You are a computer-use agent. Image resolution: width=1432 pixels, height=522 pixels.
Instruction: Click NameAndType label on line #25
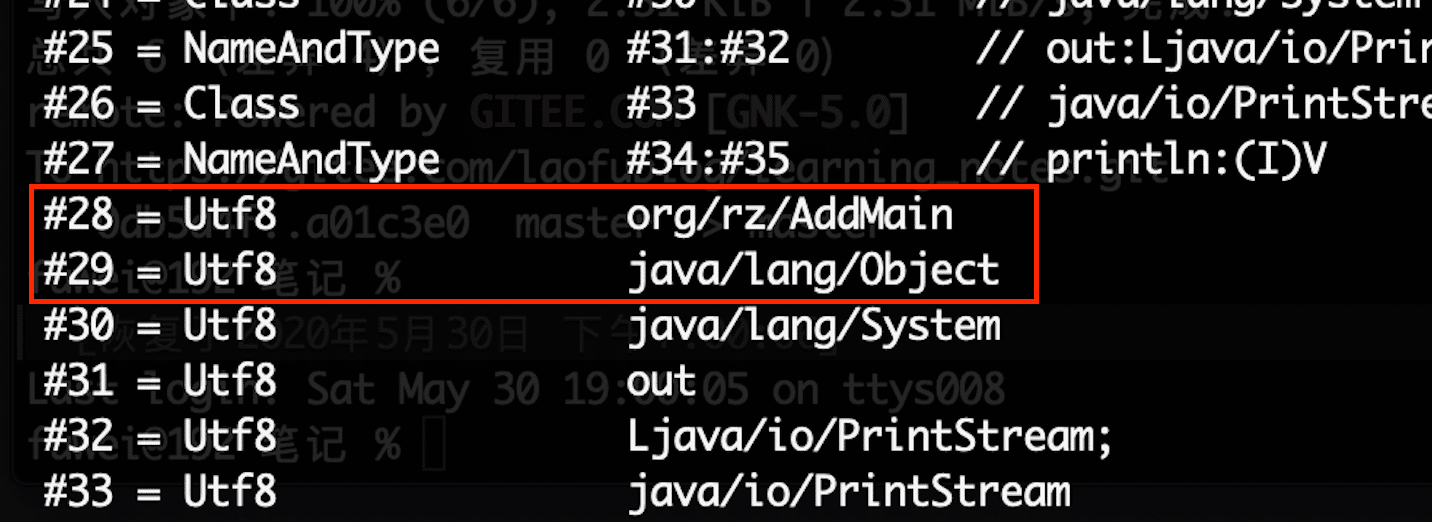tap(311, 50)
